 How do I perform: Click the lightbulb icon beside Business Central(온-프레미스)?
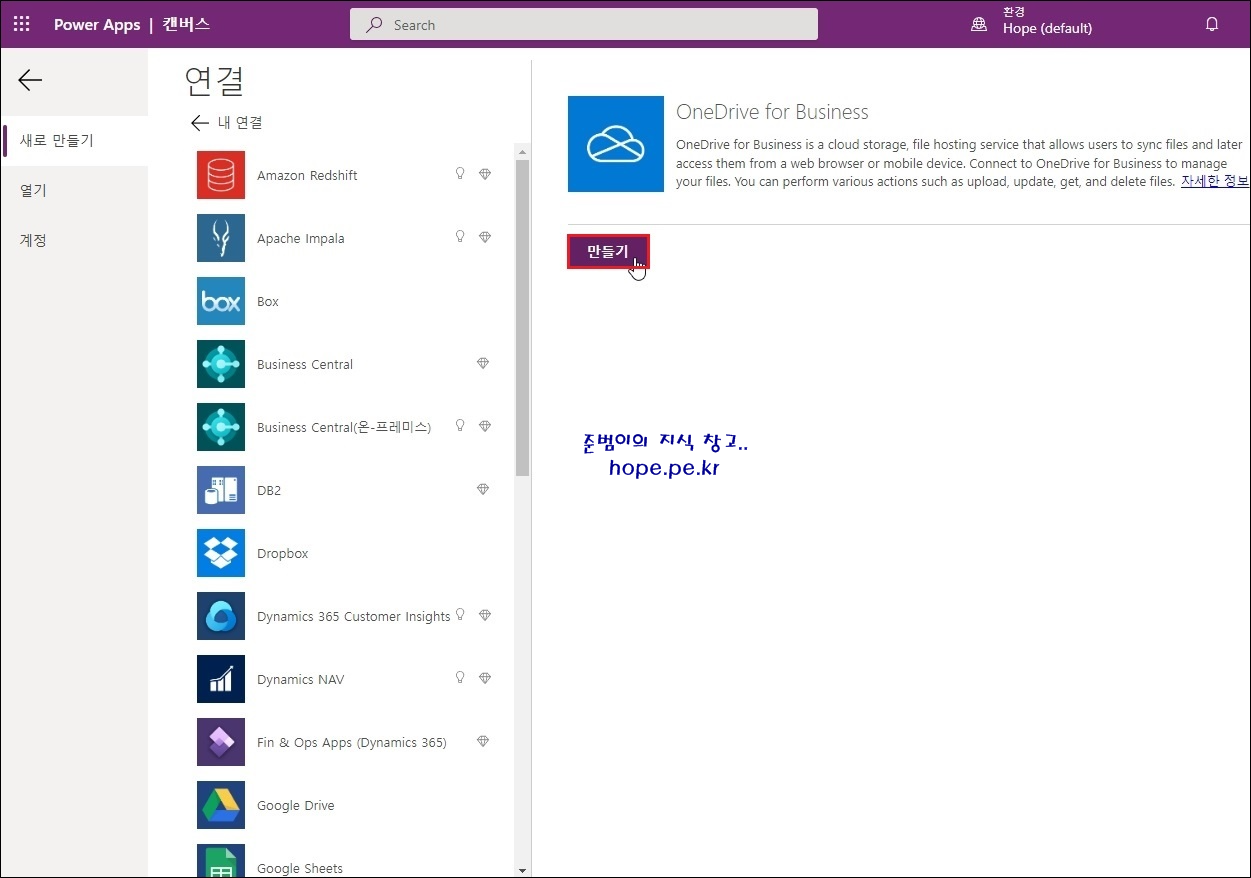coord(460,426)
